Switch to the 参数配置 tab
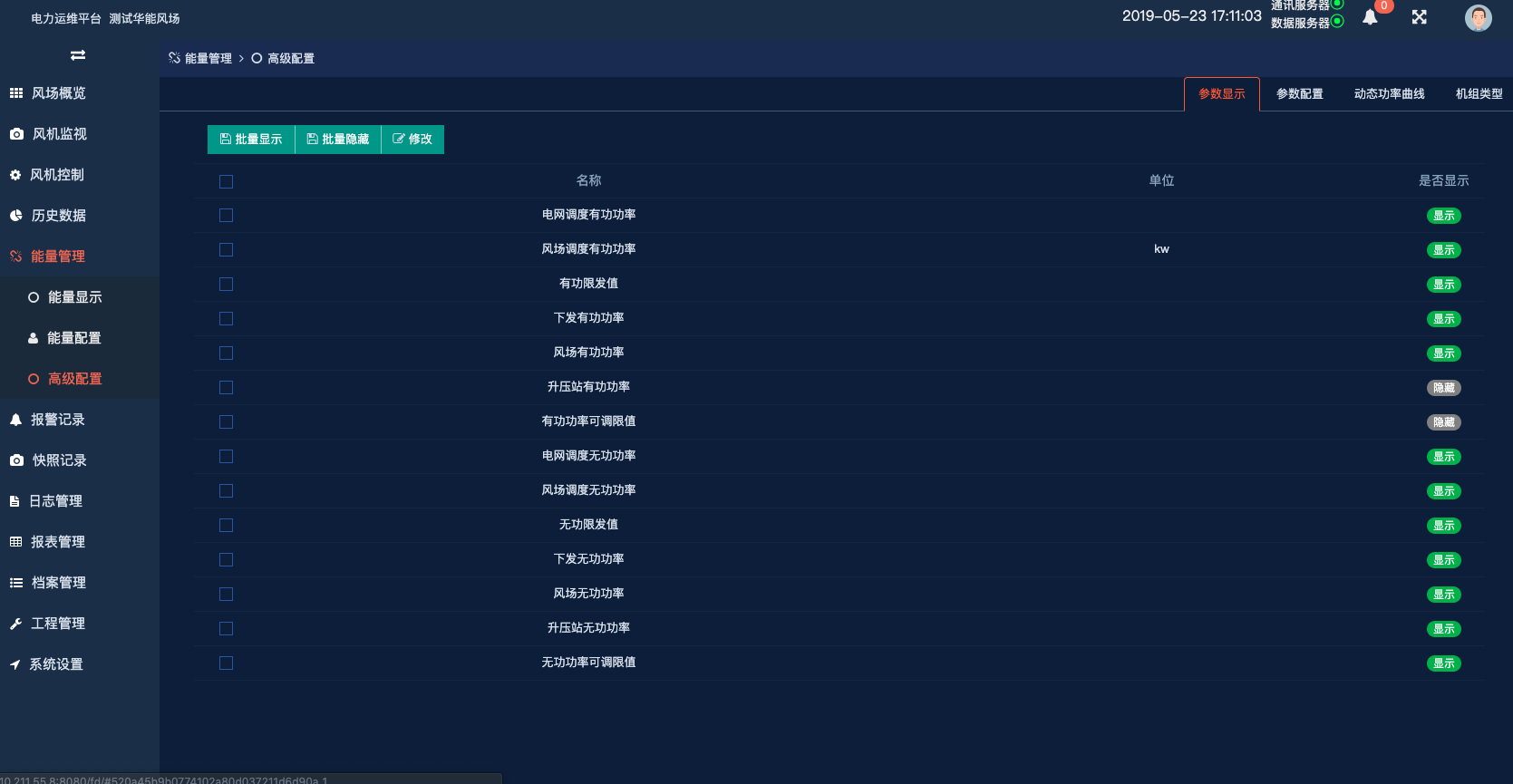Screen dimensions: 1513x784 [x=1299, y=94]
